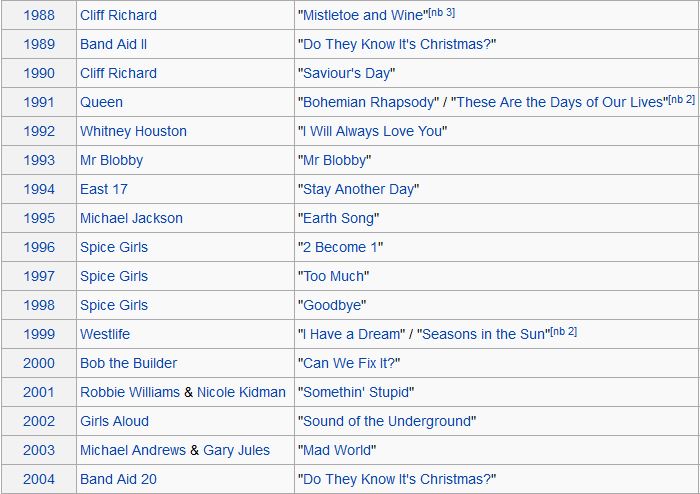Viewport: 700px width, 494px height.
Task: Open Nicole Kidman's page link
Action: 241,392
